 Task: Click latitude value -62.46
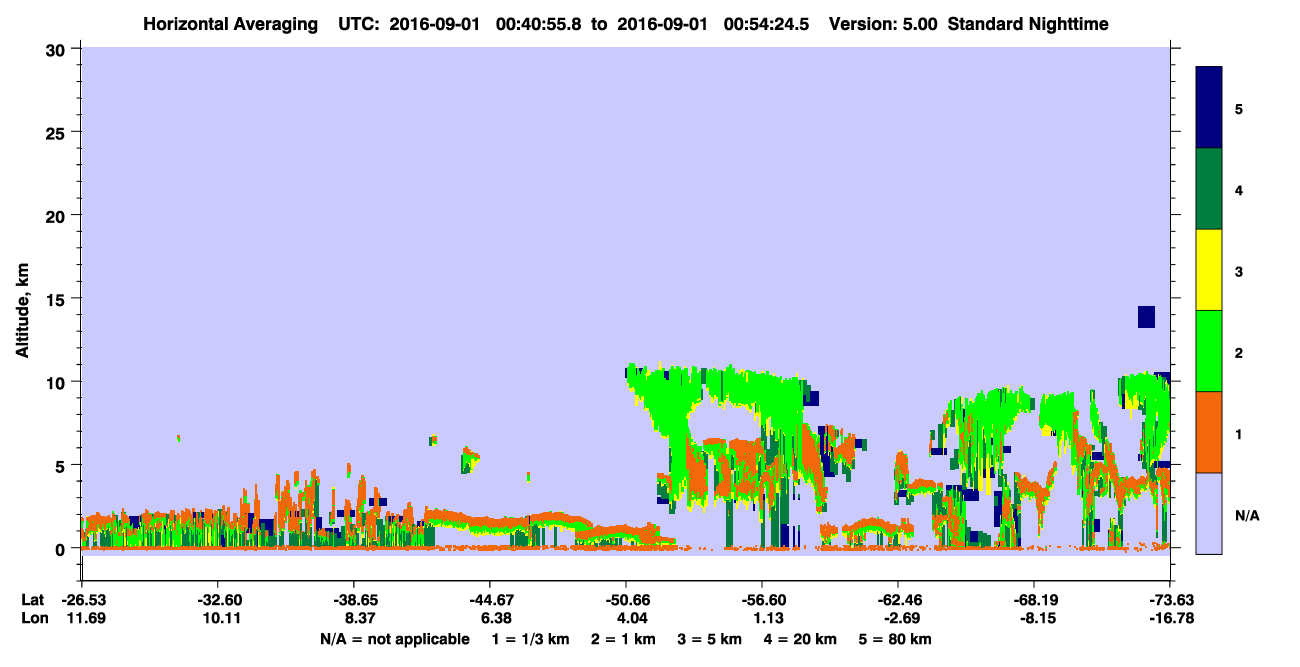(x=898, y=600)
